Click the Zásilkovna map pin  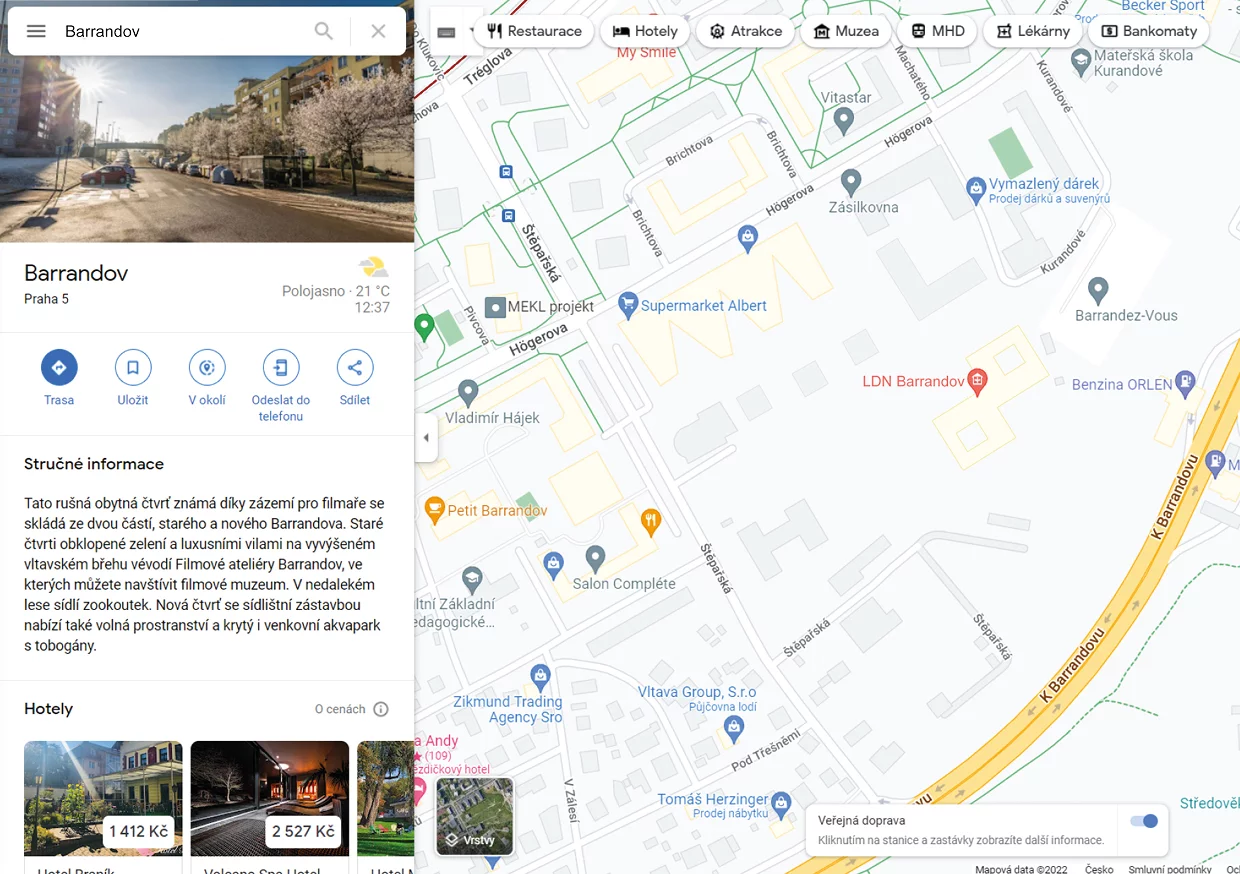pyautogui.click(x=851, y=182)
